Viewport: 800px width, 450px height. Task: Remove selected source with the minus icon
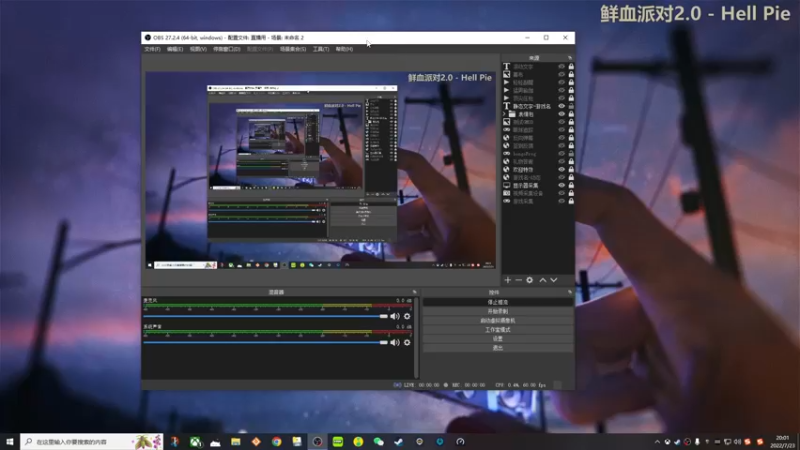pos(518,280)
